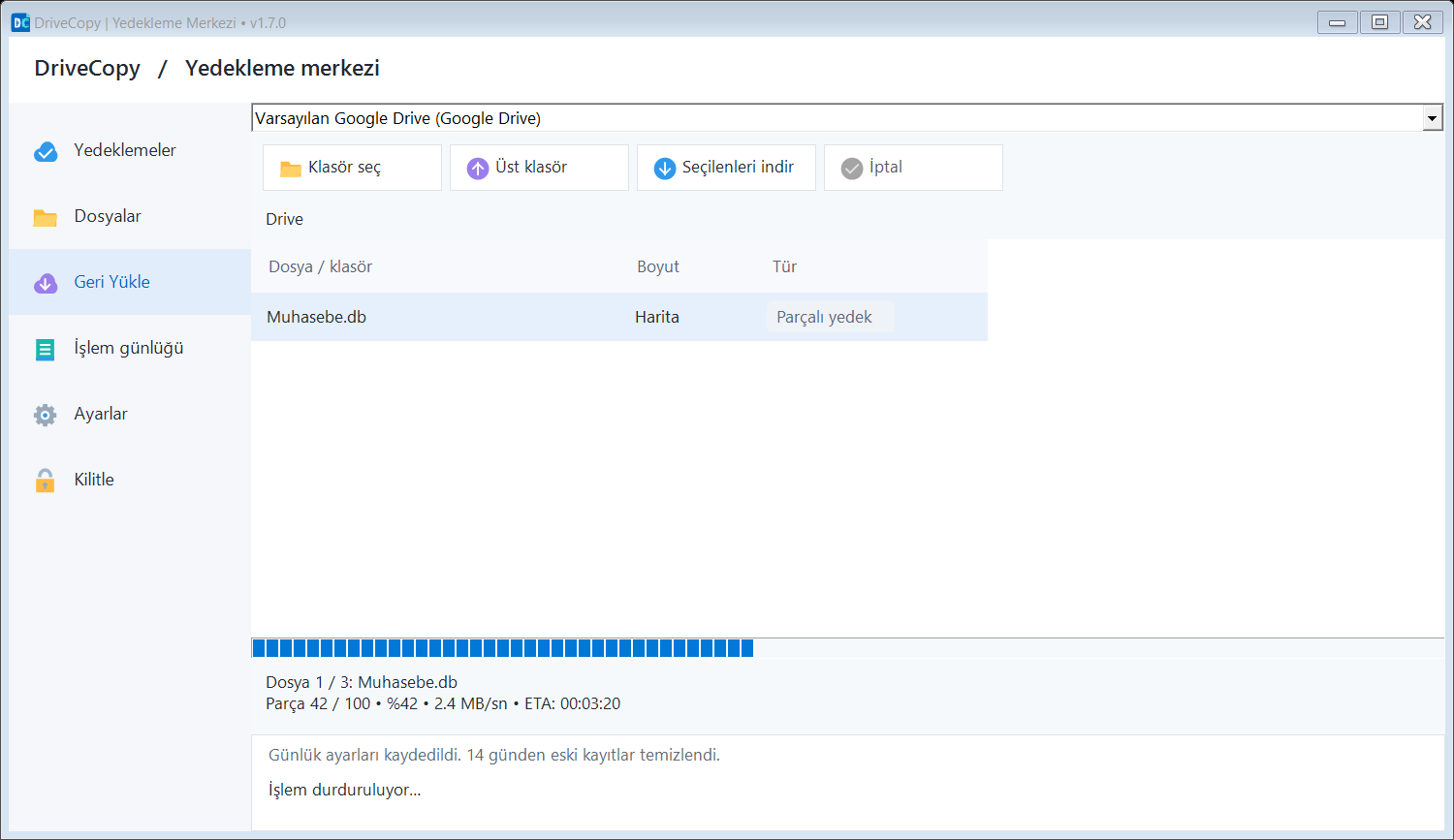
Task: Click the folder icon on Klasör seç
Action: [291, 169]
